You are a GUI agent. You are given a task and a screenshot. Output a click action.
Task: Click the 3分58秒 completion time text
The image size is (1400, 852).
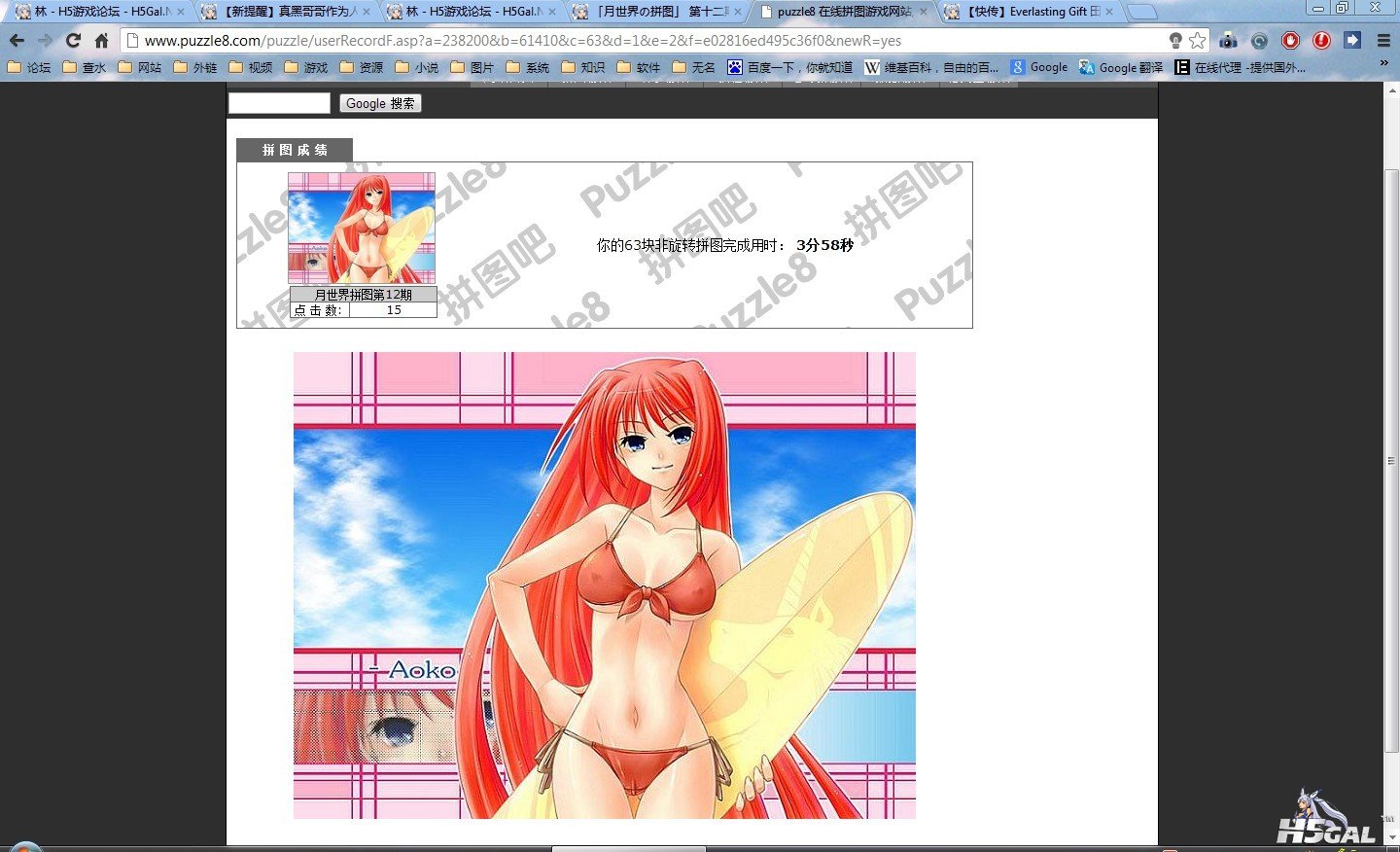point(824,245)
